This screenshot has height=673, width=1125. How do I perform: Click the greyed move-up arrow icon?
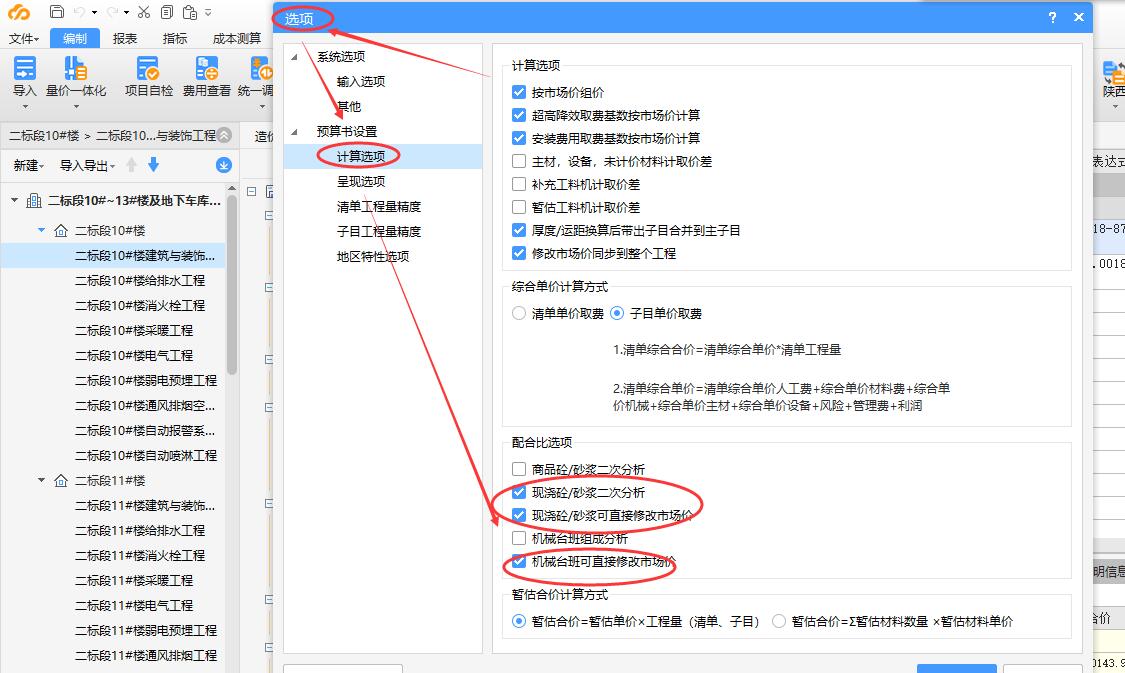point(131,165)
